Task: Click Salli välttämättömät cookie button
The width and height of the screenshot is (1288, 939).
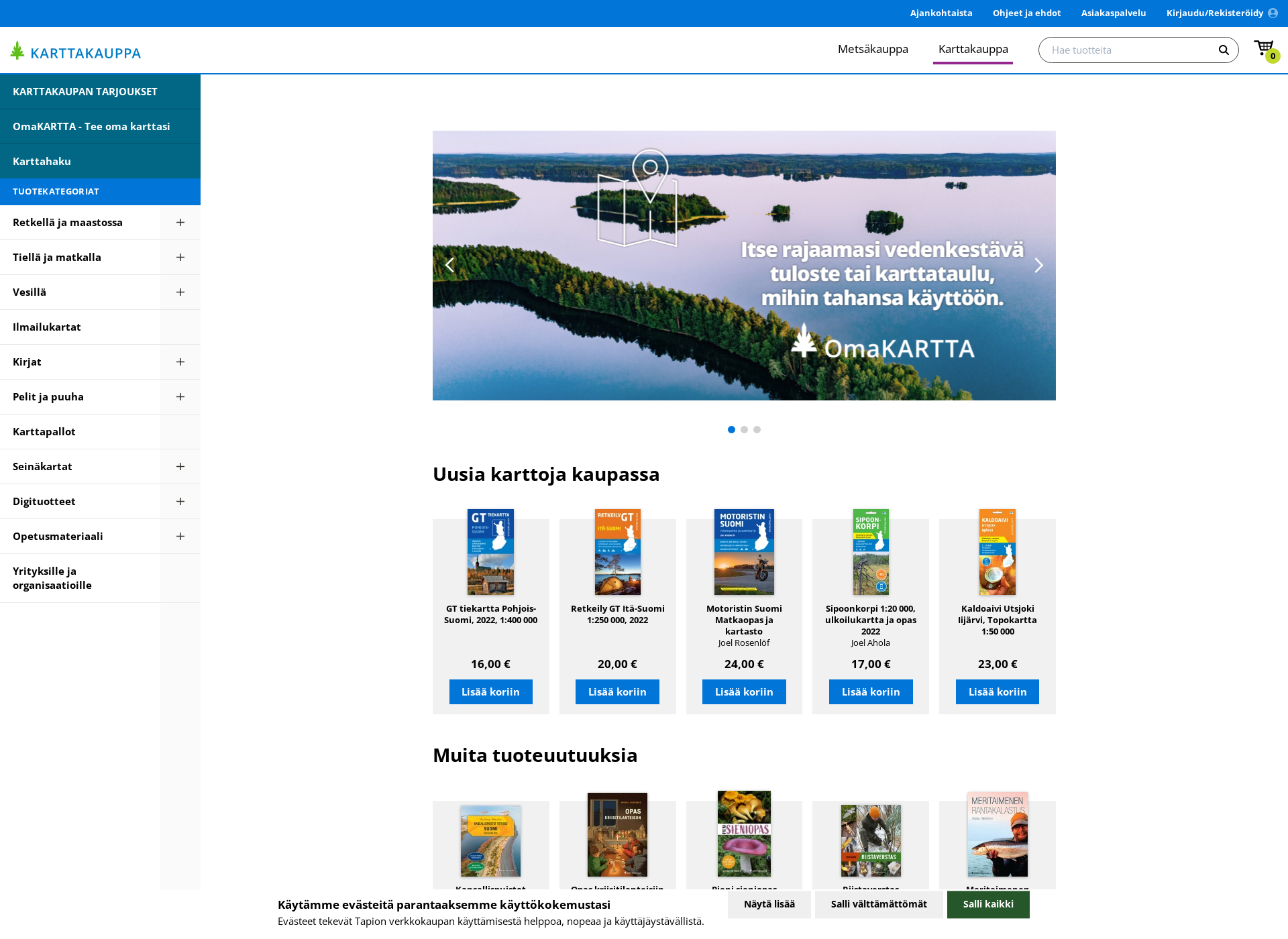Action: pos(879,904)
